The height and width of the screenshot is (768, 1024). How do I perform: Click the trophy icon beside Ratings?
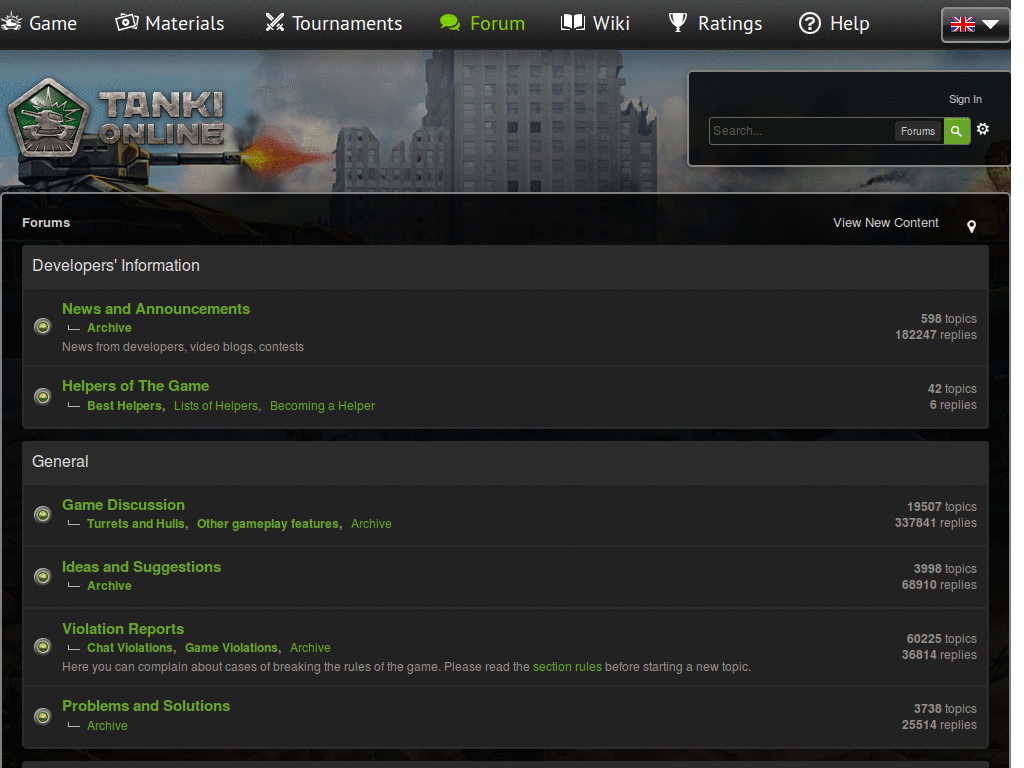click(x=678, y=22)
